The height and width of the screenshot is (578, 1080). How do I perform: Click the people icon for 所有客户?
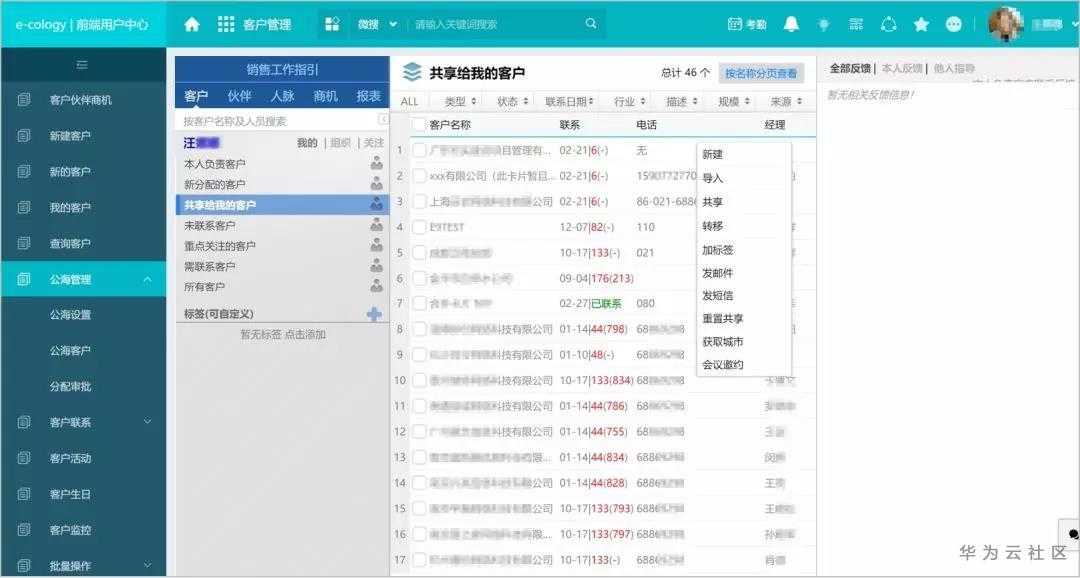click(376, 286)
